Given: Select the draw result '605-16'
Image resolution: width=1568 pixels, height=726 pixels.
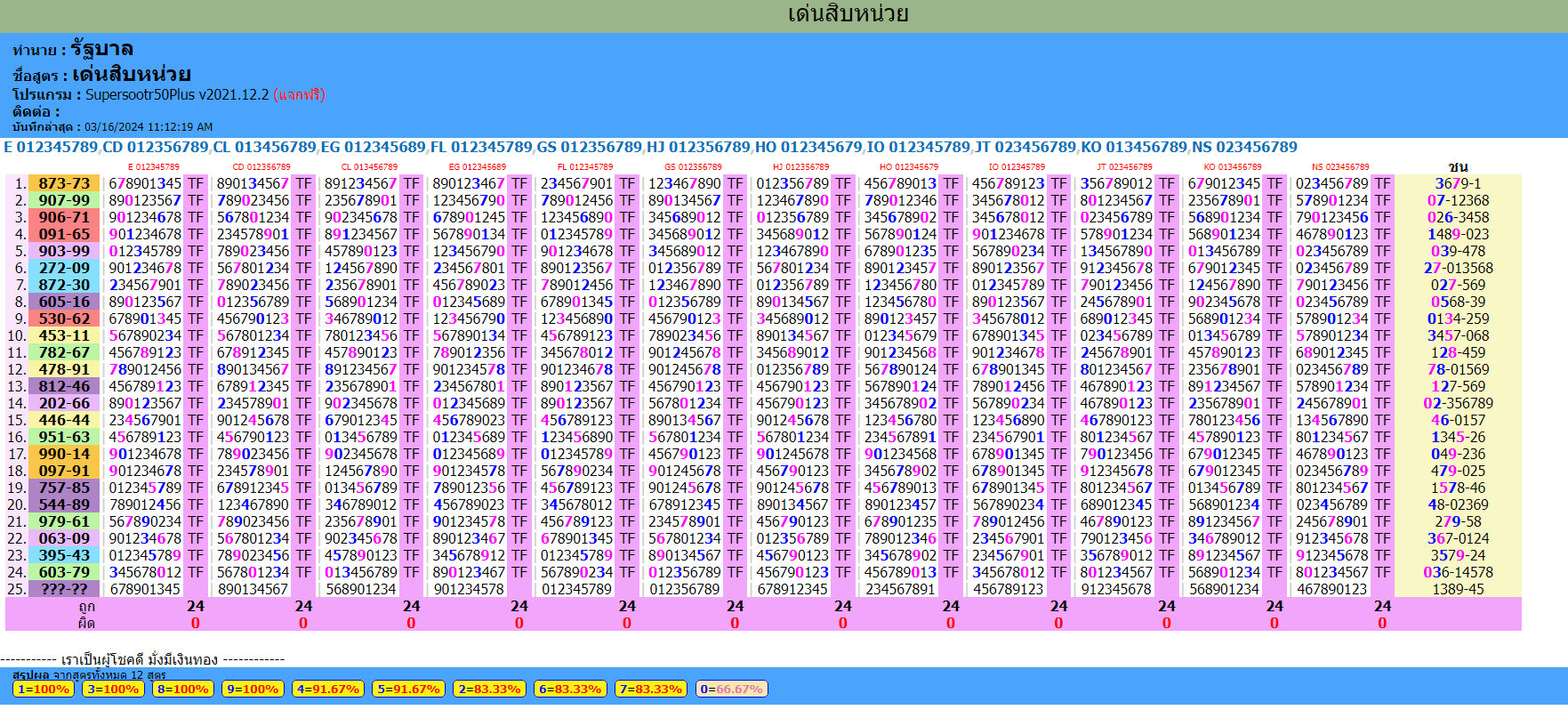Looking at the screenshot, I should point(64,302).
